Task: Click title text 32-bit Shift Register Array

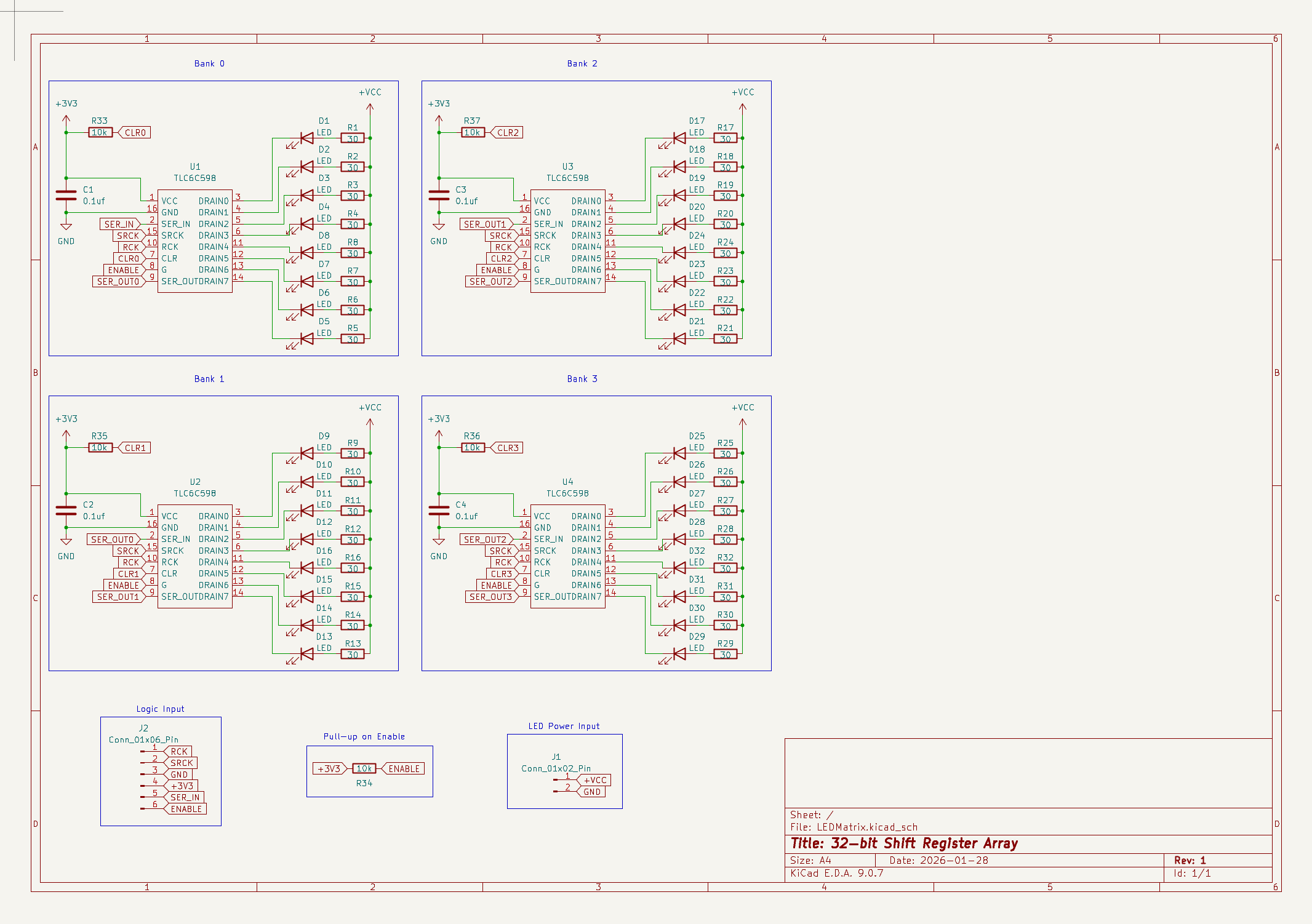Action: coord(905,843)
